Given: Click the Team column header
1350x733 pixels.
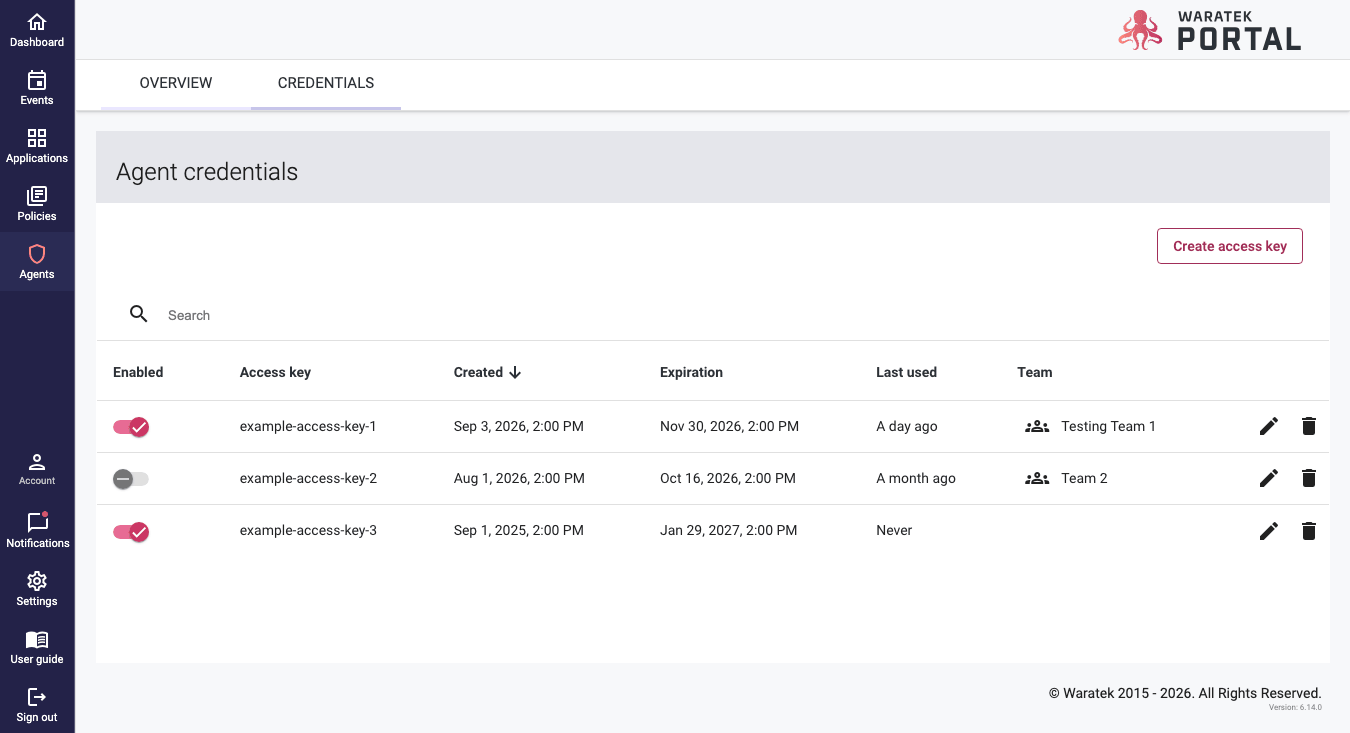Looking at the screenshot, I should coord(1035,372).
